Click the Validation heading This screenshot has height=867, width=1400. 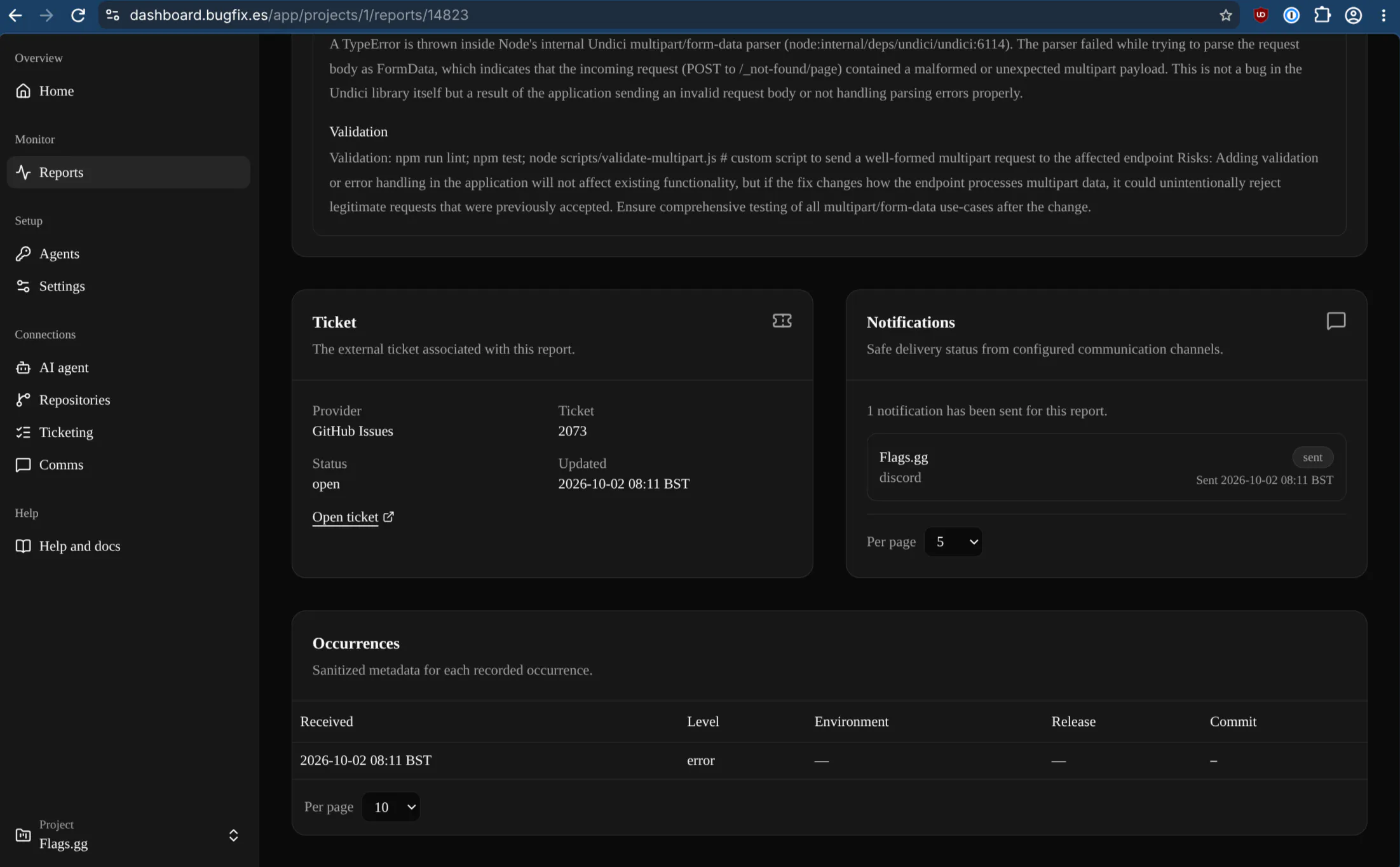coord(358,132)
